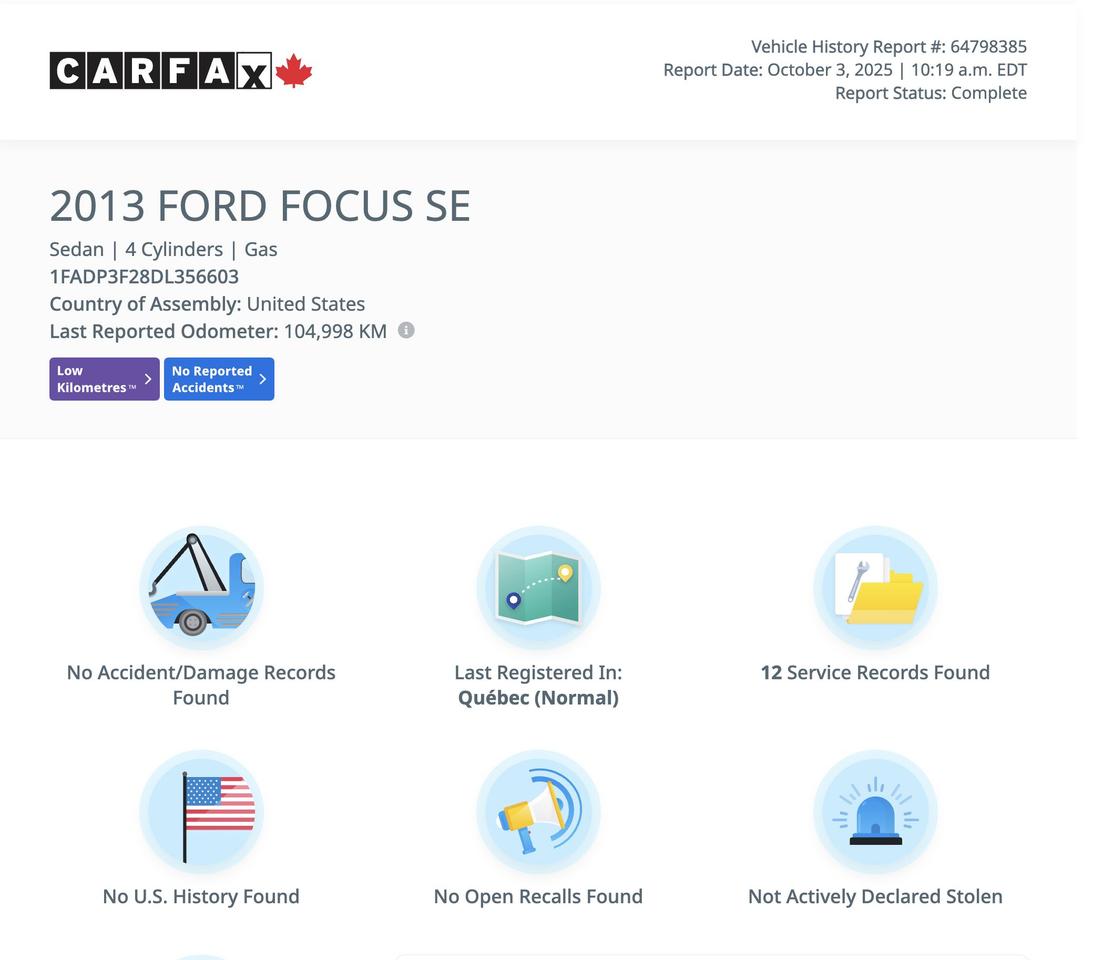
Task: Click 'No U.S. History Found' text
Action: tap(201, 896)
